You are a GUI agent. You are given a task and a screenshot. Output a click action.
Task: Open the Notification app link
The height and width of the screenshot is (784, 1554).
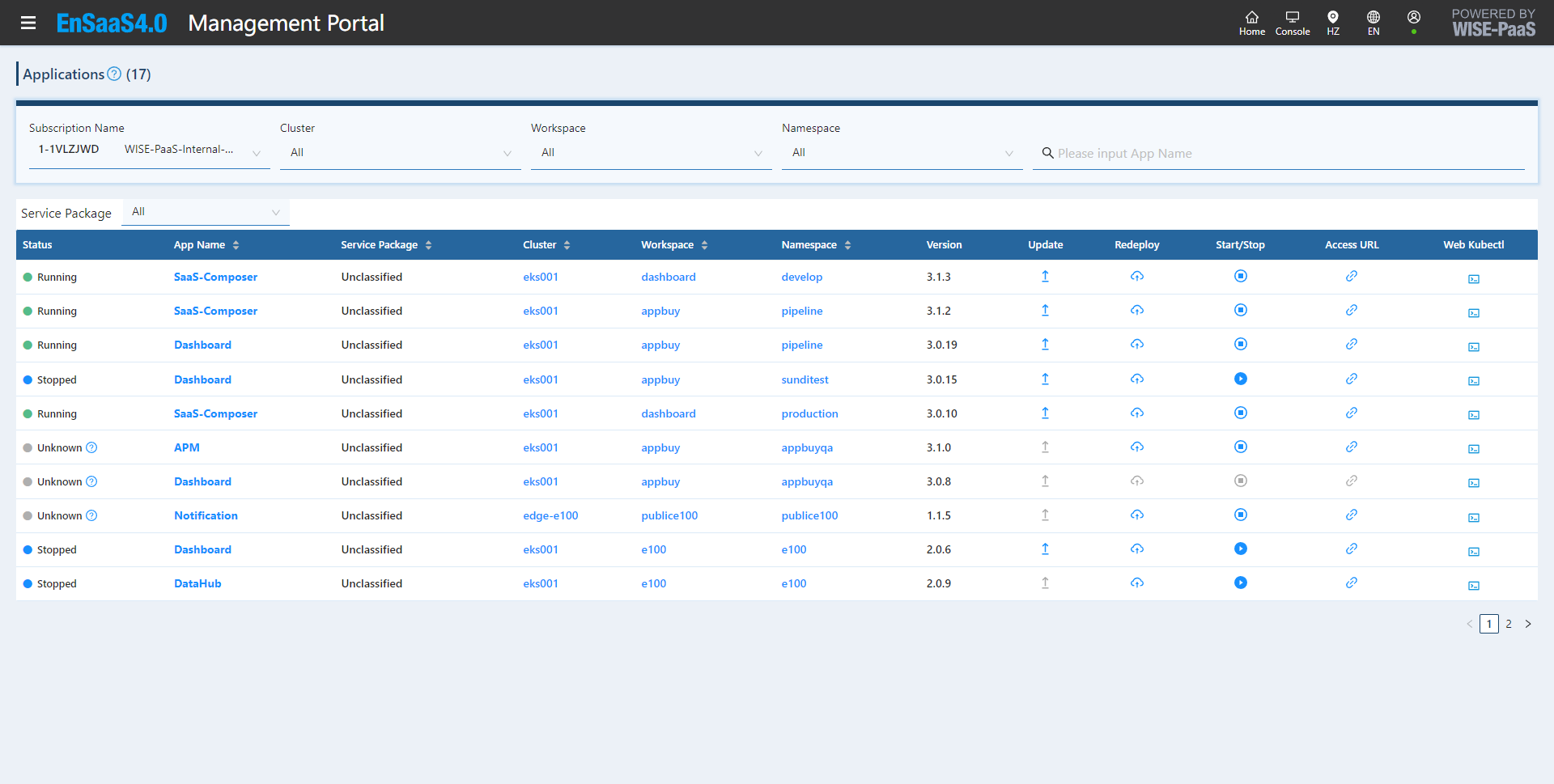coord(206,515)
